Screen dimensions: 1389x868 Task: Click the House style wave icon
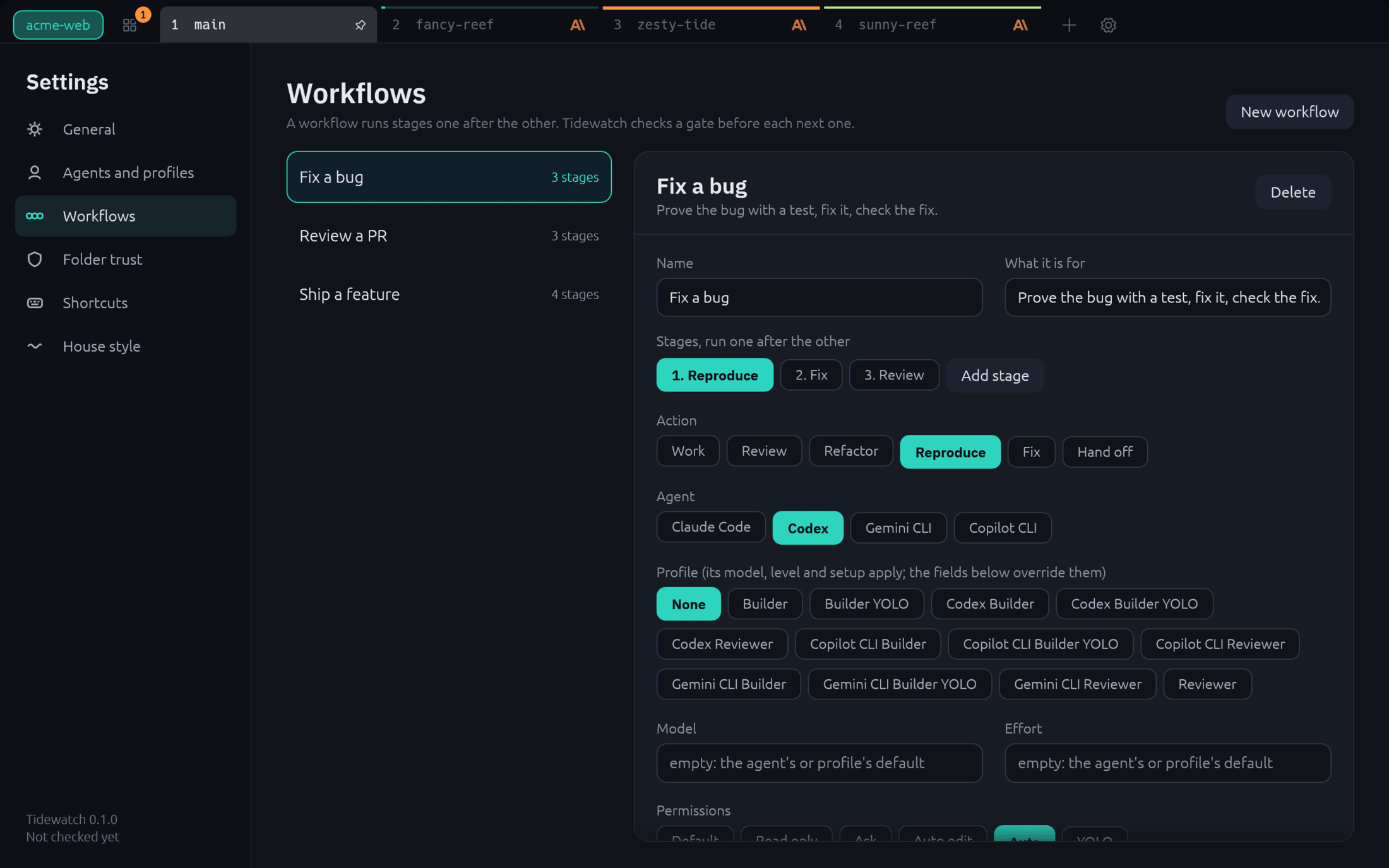coord(35,346)
